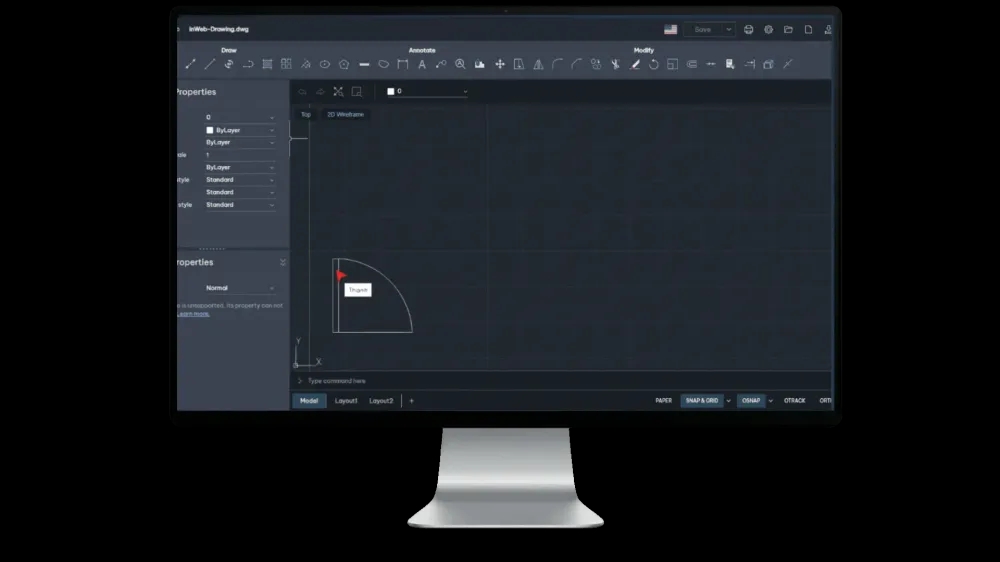The width and height of the screenshot is (1000, 562).
Task: Switch to the Model tab
Action: [309, 401]
